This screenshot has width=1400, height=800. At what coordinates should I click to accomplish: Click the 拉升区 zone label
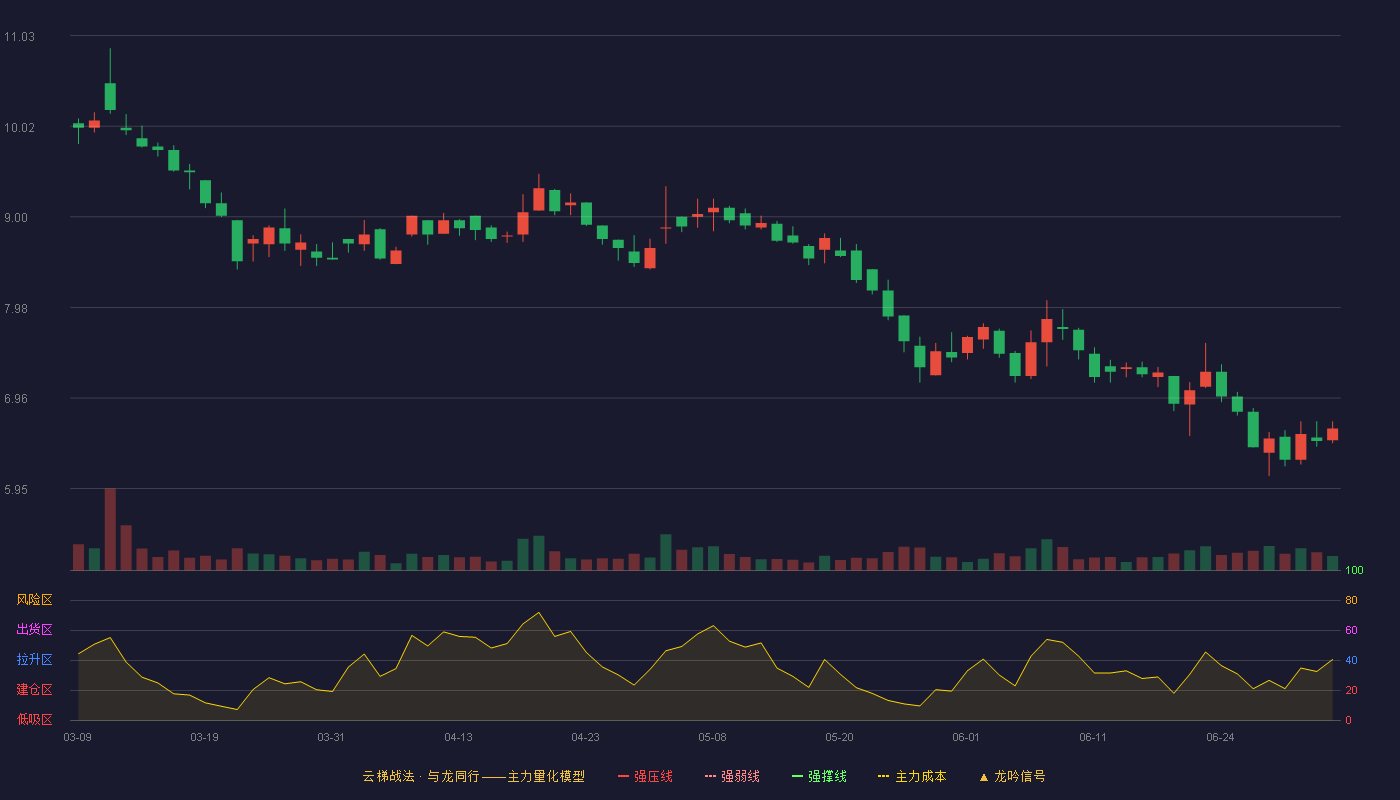coord(34,660)
